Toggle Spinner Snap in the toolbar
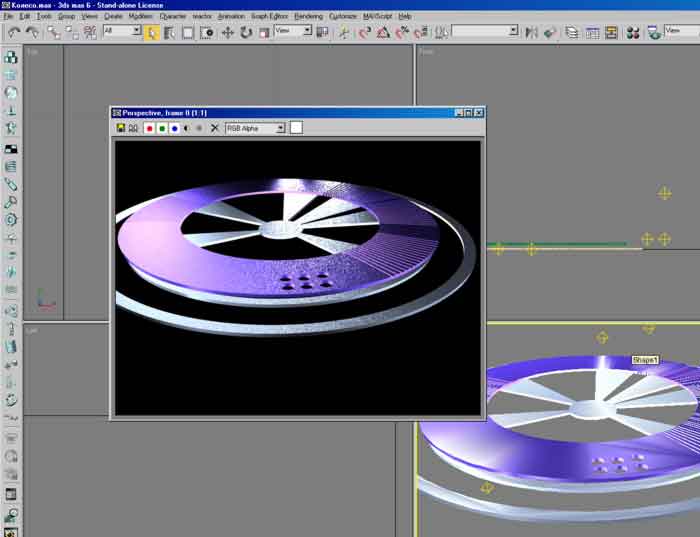Image resolution: width=700 pixels, height=537 pixels. point(421,33)
